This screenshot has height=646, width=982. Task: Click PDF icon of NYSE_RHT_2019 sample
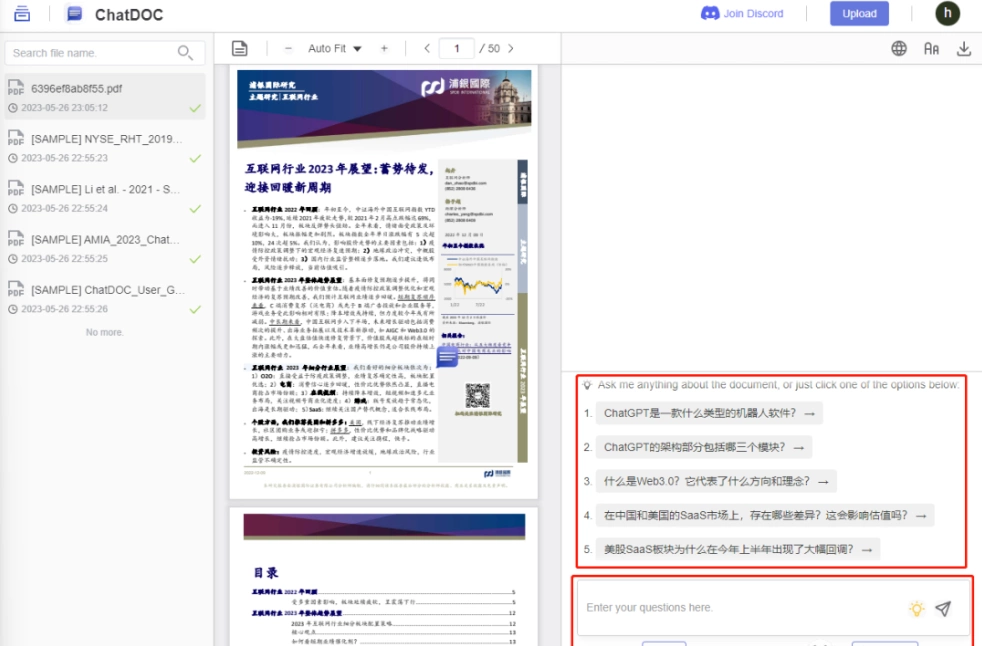16,138
